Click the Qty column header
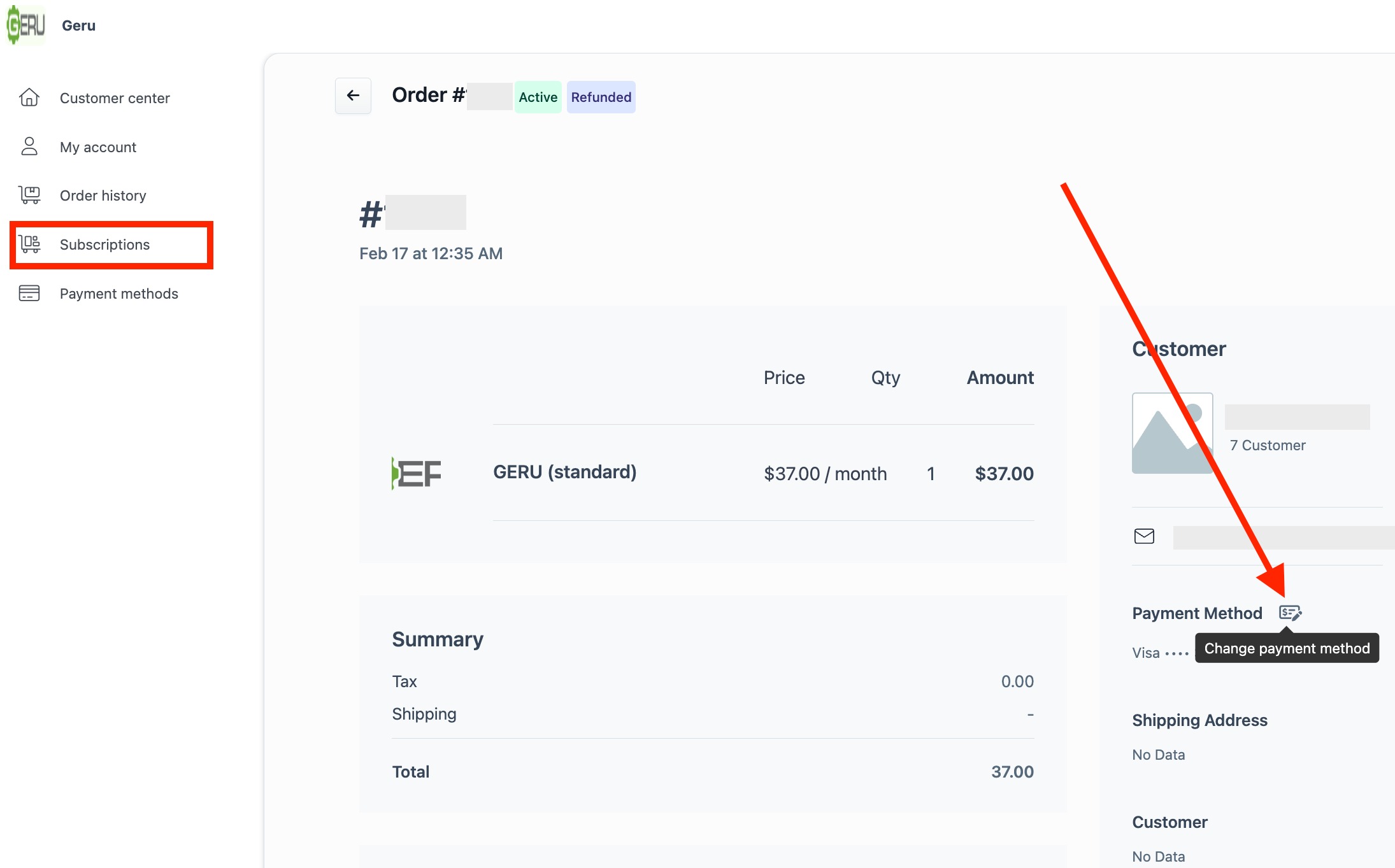 885,378
